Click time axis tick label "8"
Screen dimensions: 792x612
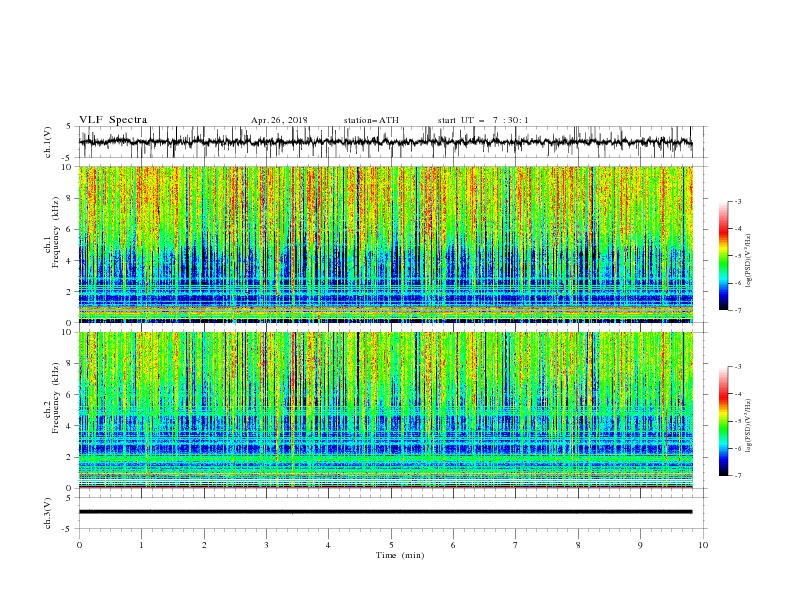578,545
